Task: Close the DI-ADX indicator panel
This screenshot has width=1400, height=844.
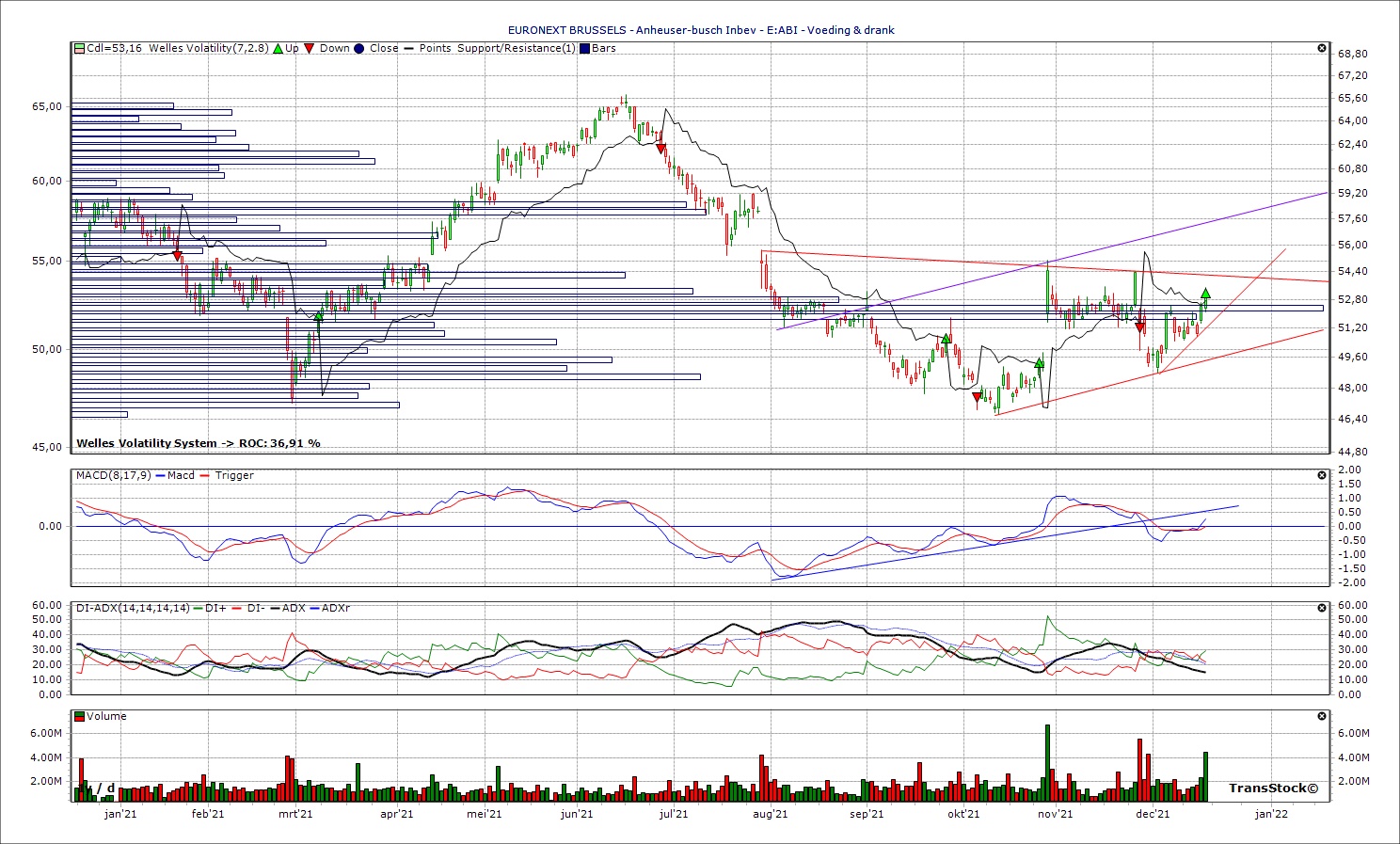Action: point(1322,608)
